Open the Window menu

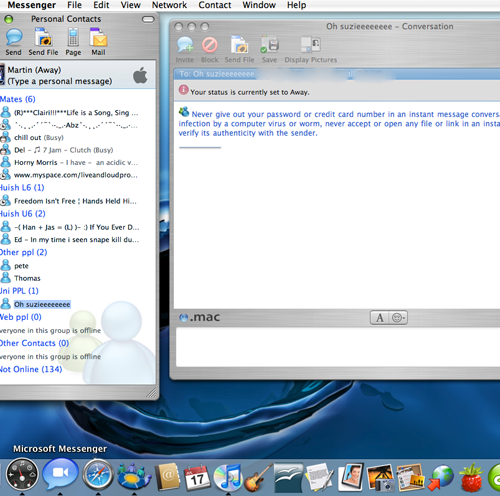tap(259, 5)
